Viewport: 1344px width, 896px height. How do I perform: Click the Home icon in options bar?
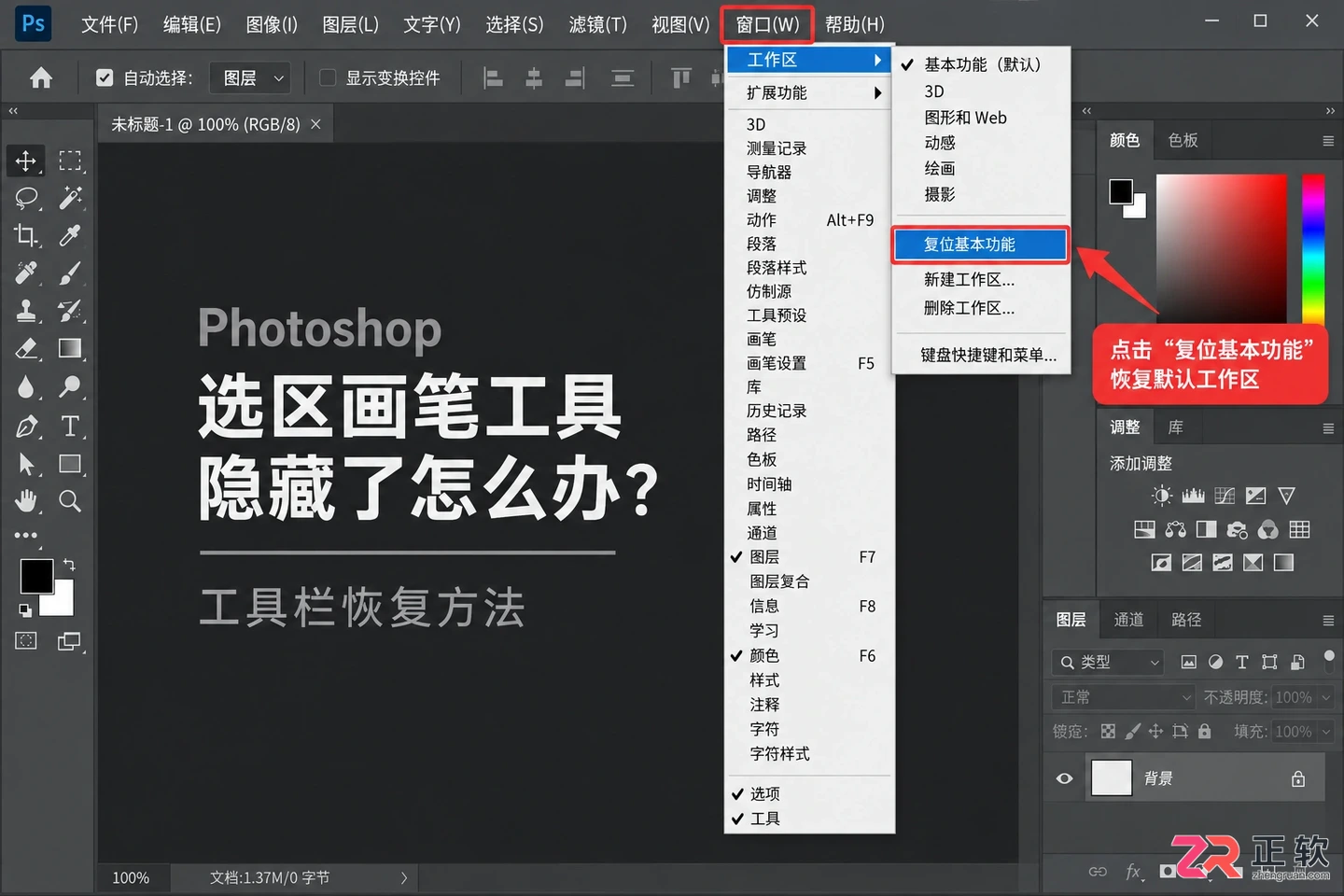pyautogui.click(x=41, y=77)
